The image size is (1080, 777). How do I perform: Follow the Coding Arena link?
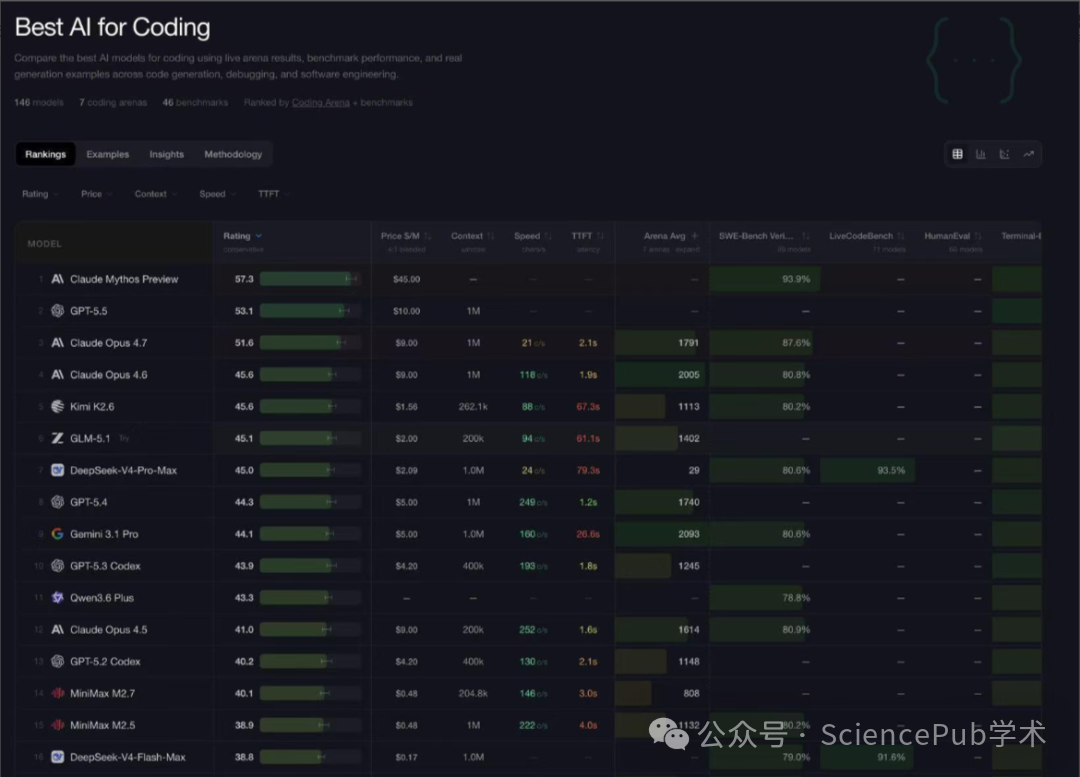point(320,103)
